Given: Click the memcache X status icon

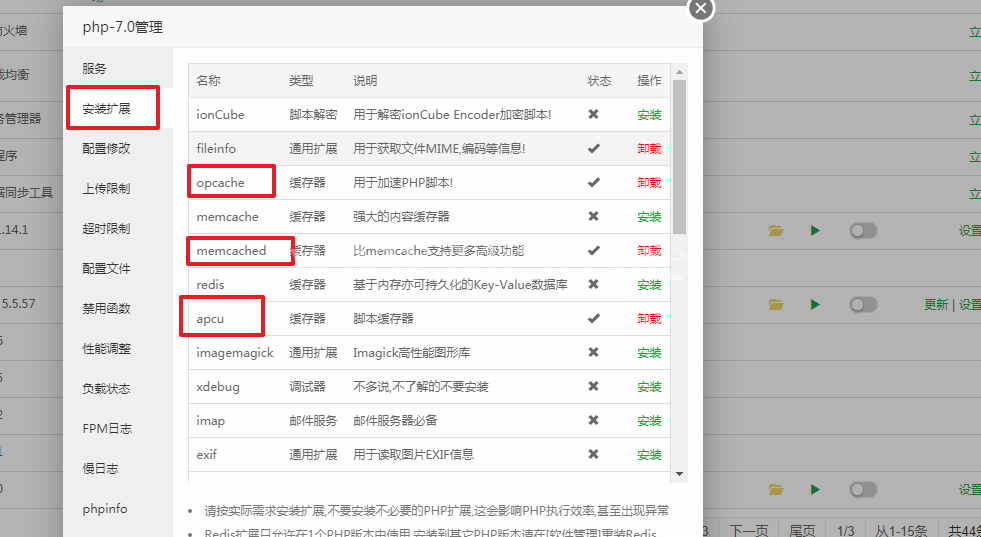Looking at the screenshot, I should coord(593,216).
